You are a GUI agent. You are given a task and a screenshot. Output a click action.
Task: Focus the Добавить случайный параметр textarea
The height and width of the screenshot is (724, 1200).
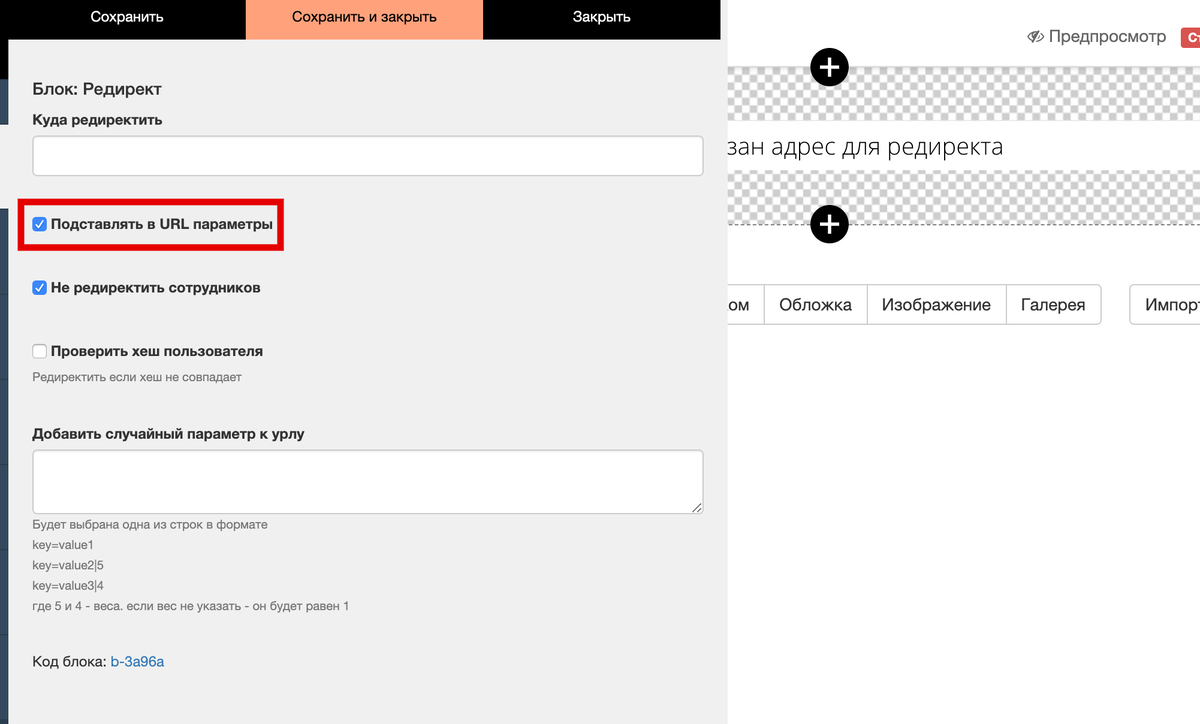pos(368,482)
